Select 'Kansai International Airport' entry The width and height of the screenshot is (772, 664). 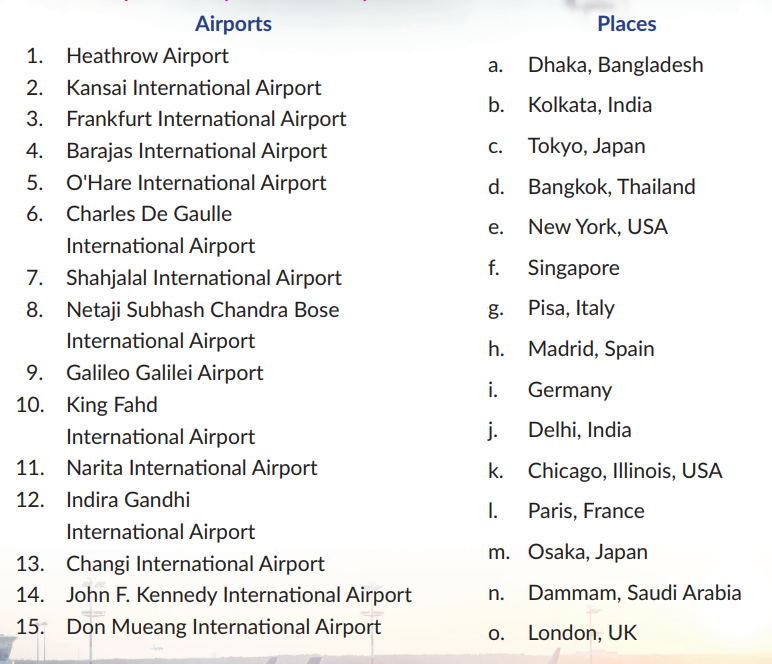click(193, 88)
